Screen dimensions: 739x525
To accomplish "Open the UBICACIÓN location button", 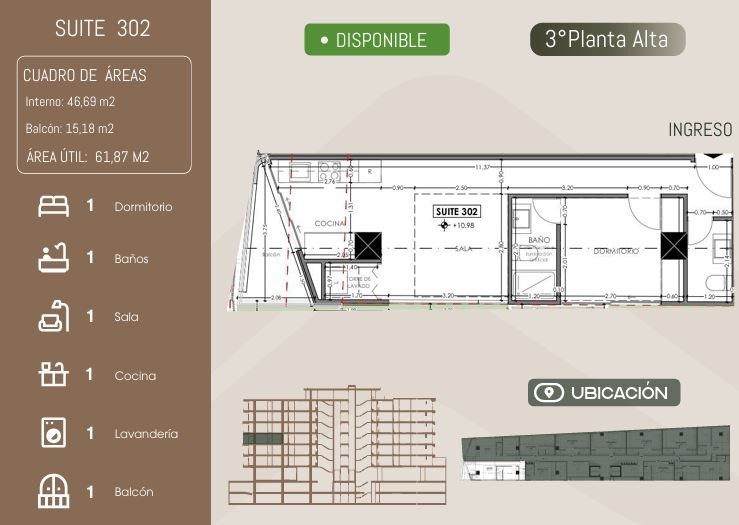I will coord(604,393).
